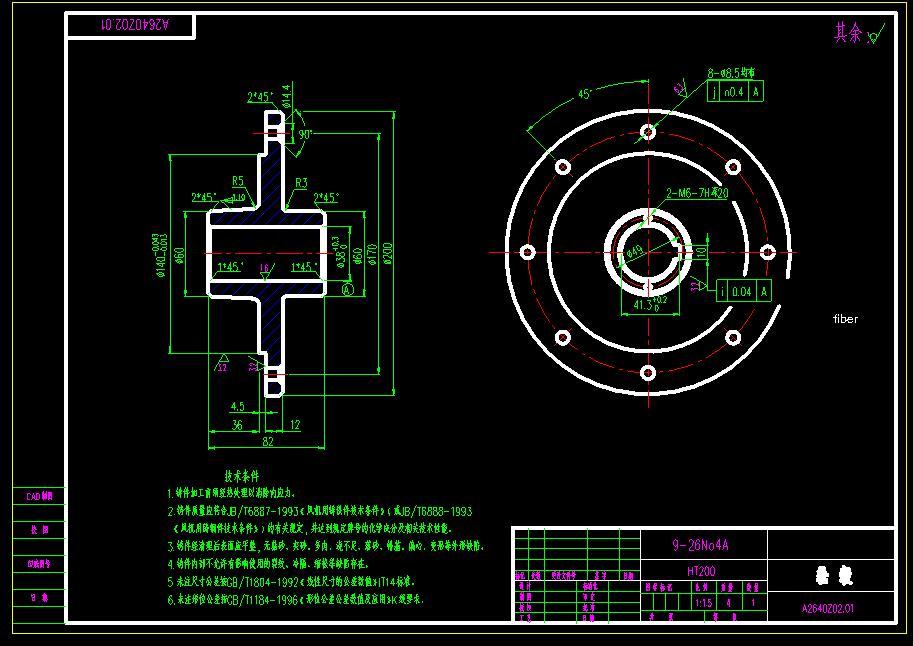This screenshot has height=646, width=913.
Task: Click the HT200 material cell in title block
Action: coord(700,570)
